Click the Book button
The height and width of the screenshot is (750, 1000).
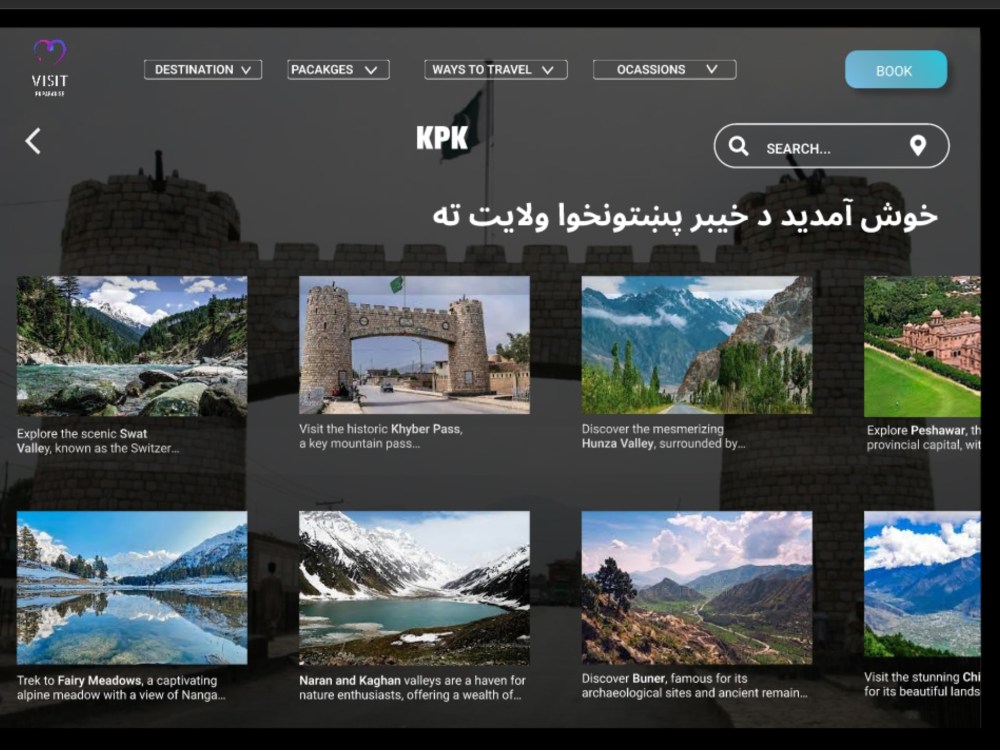(x=896, y=70)
